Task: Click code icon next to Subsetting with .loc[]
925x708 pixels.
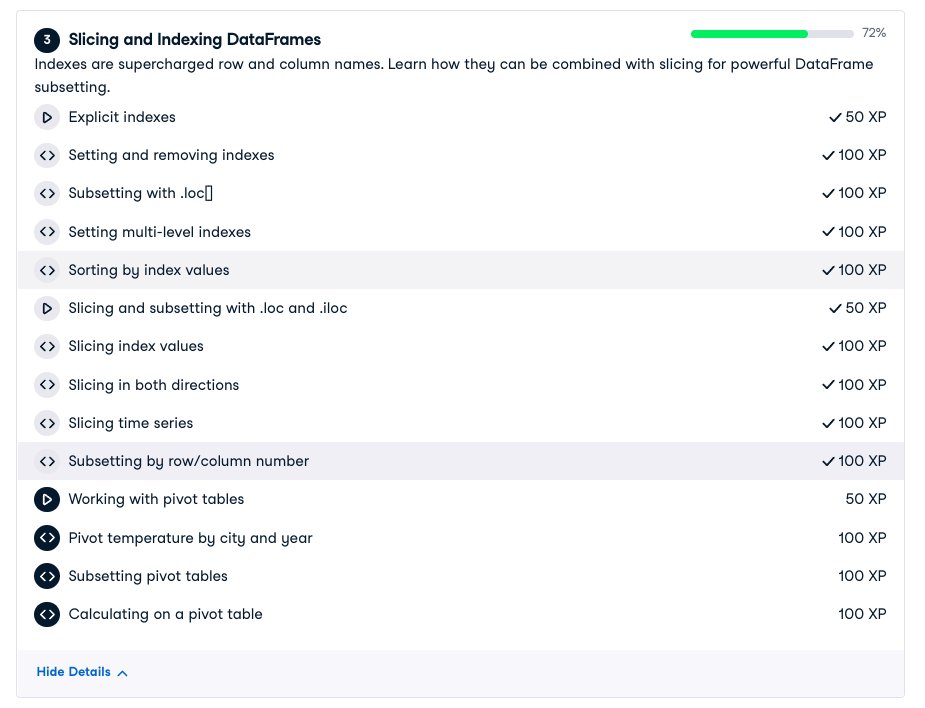Action: [47, 194]
